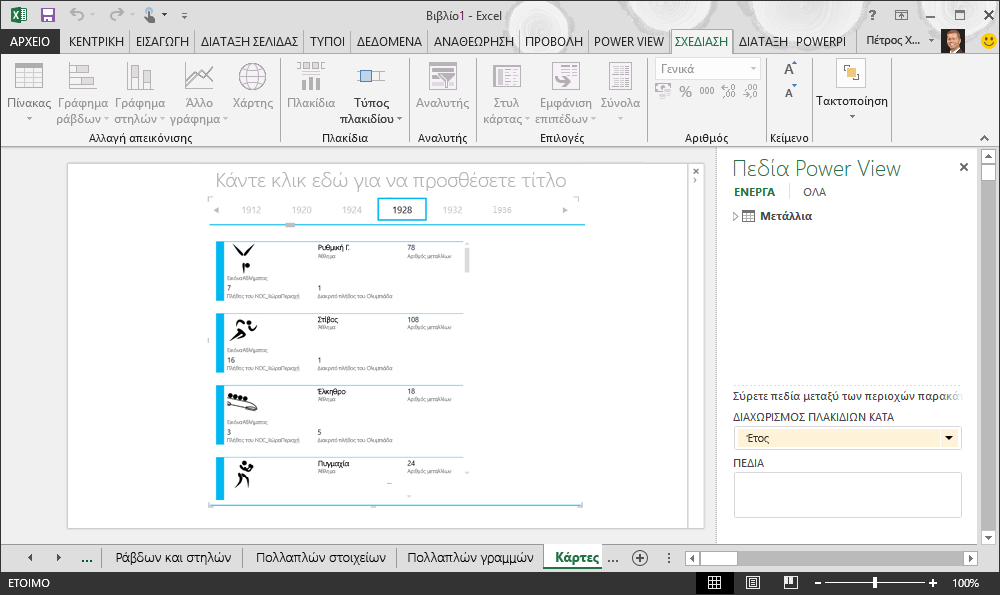This screenshot has height=595, width=1000.
Task: Switch to the ΚΕΝΤΡΙΚΗ ribbon tab
Action: click(96, 41)
